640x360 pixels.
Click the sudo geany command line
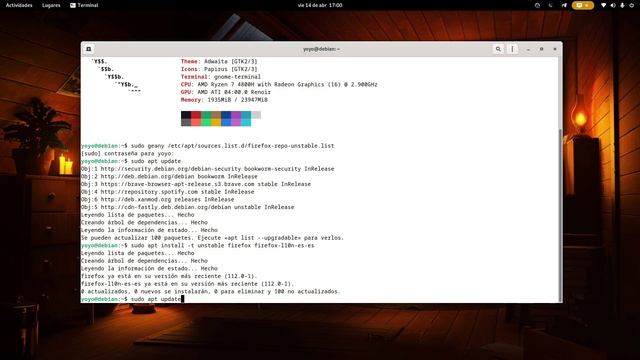tap(208, 146)
